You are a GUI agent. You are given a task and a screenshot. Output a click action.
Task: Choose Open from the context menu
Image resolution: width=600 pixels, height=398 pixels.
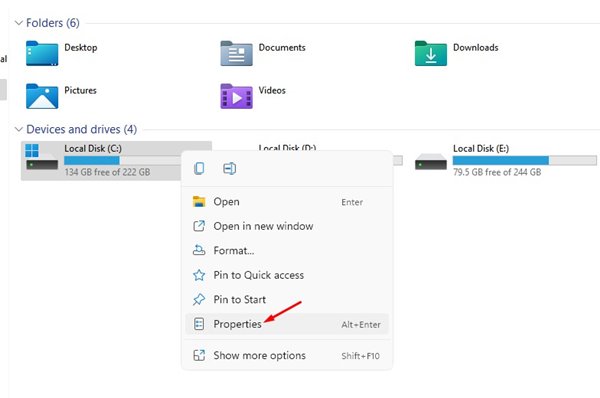coord(287,202)
